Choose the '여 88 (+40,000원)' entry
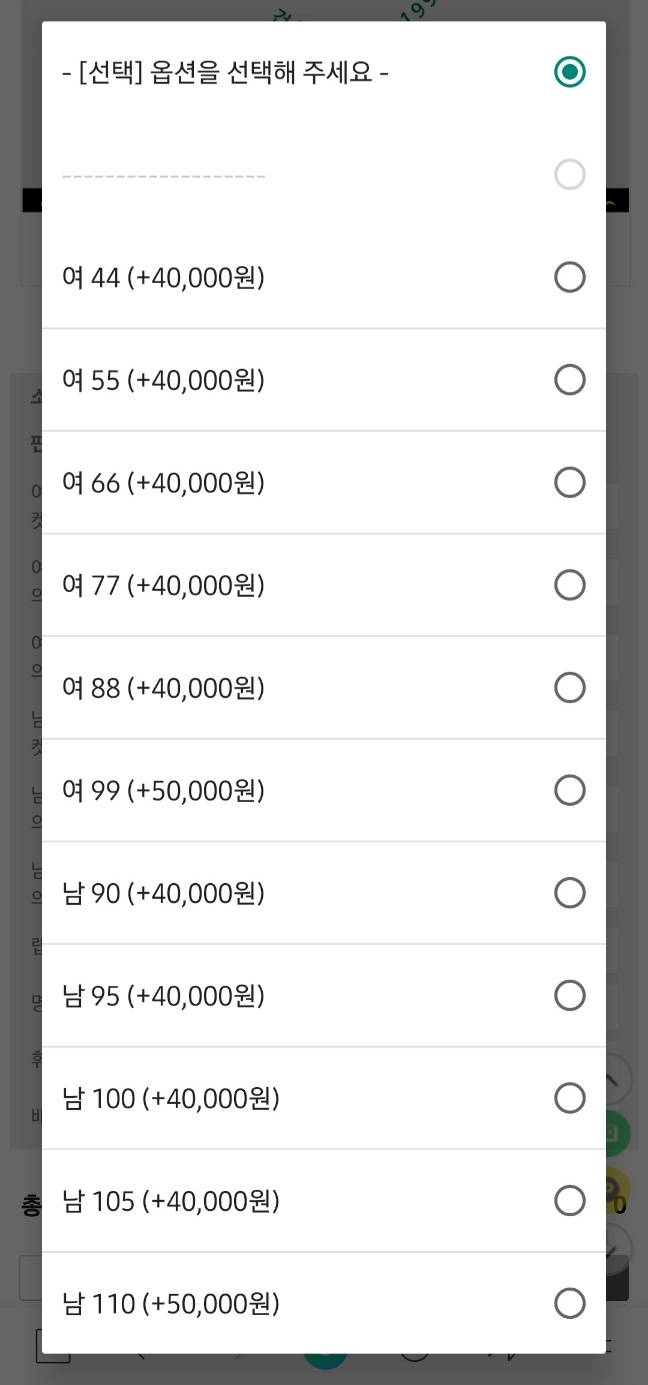This screenshot has width=648, height=1385. click(x=569, y=688)
